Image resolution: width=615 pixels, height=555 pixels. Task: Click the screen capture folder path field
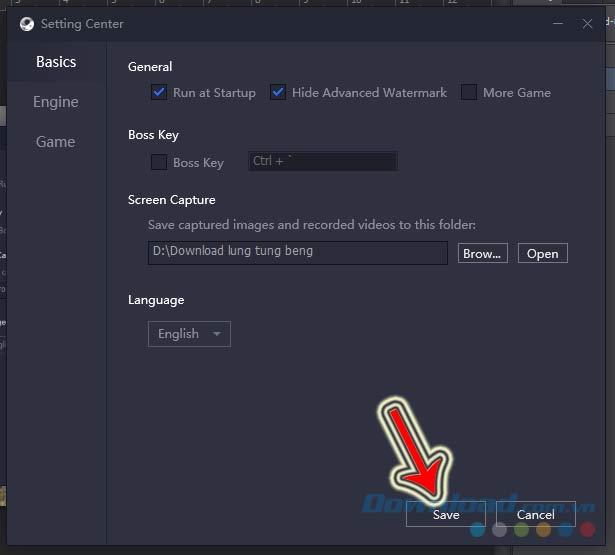pos(297,252)
